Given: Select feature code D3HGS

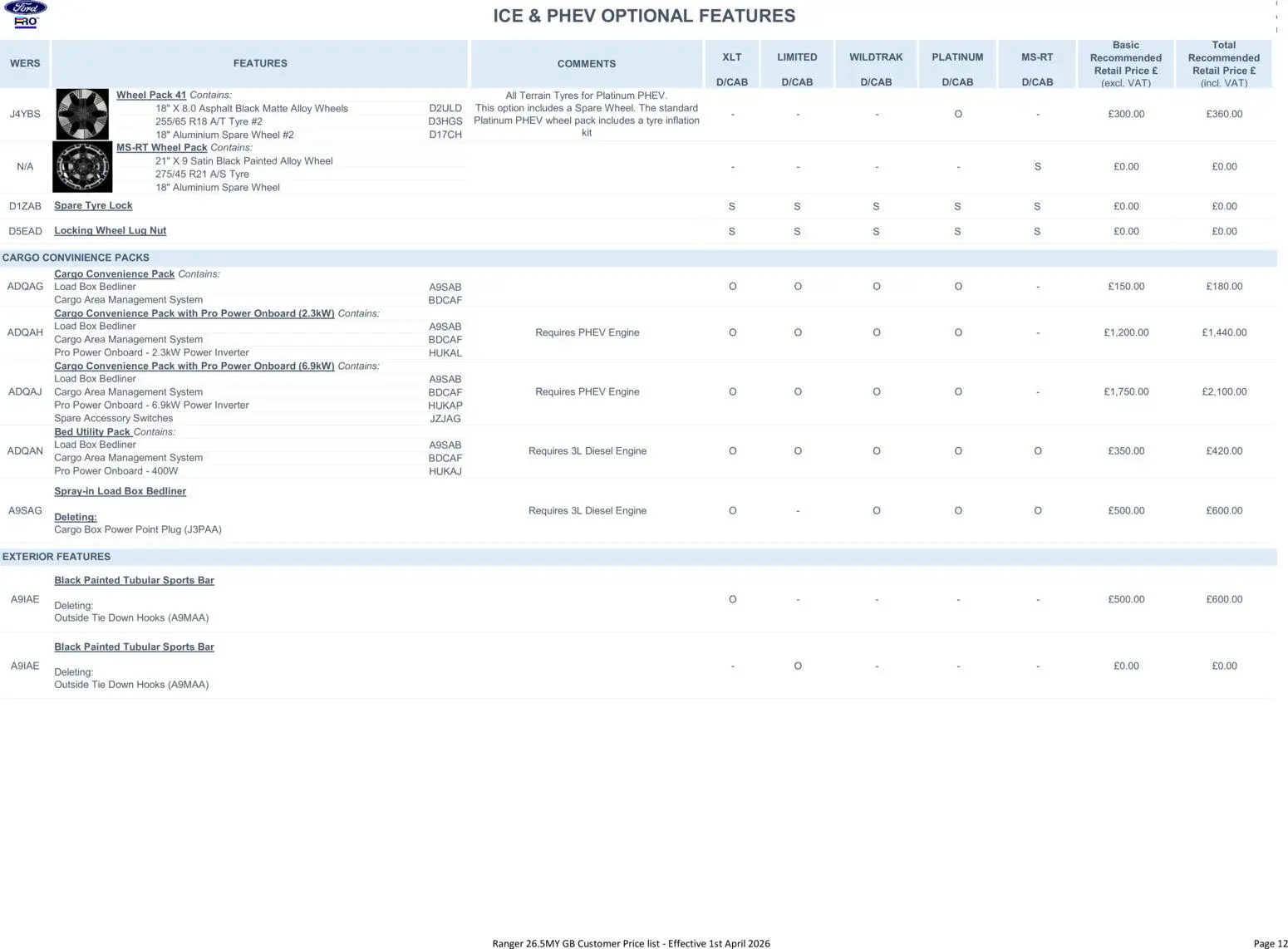Looking at the screenshot, I should click(445, 121).
